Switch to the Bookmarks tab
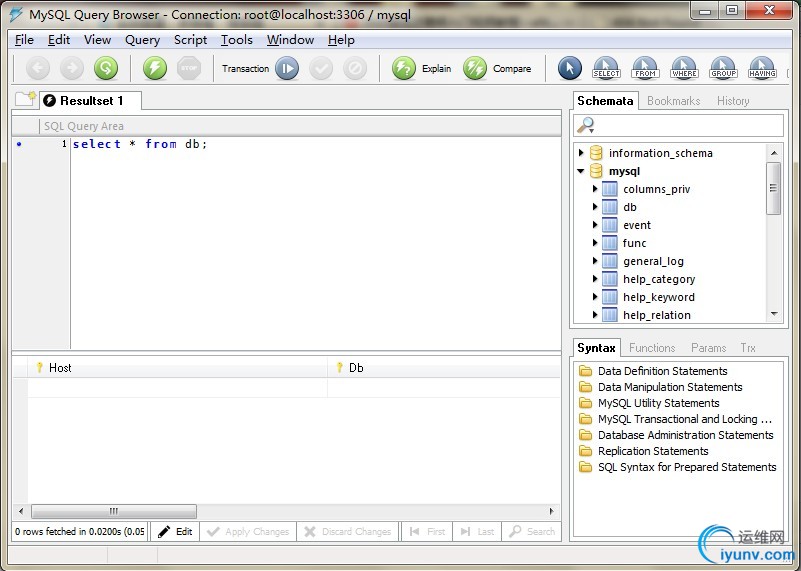The image size is (801, 571). coord(673,101)
